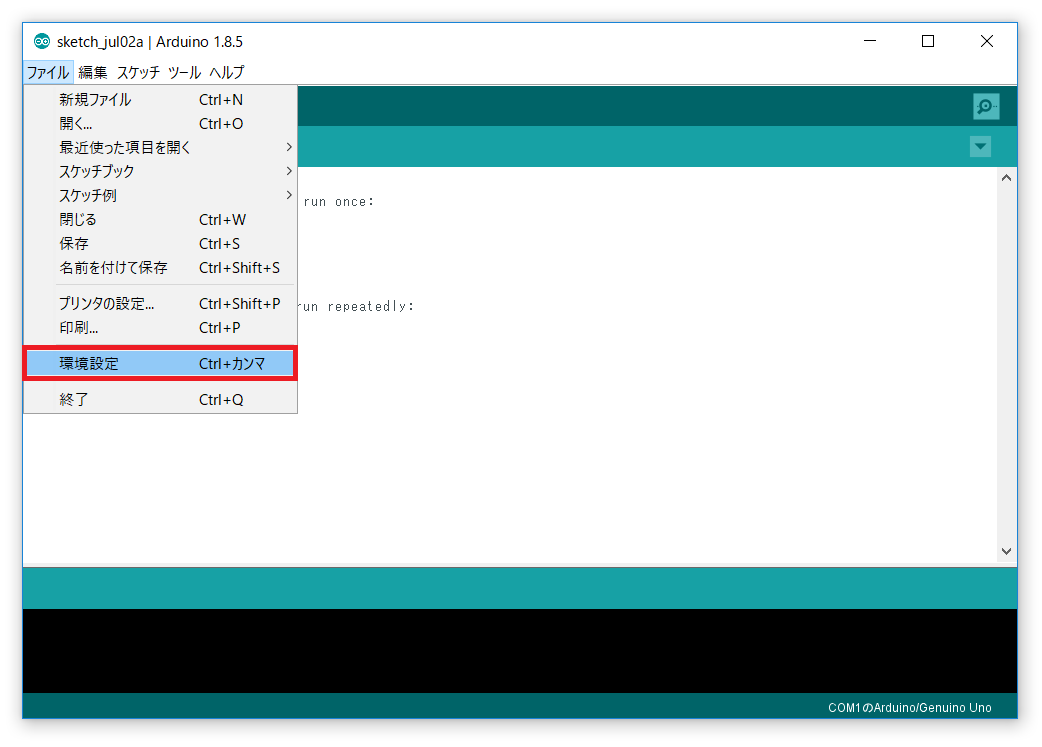Click the scrollbar up arrow icon
This screenshot has height=747, width=1042.
(x=1006, y=177)
